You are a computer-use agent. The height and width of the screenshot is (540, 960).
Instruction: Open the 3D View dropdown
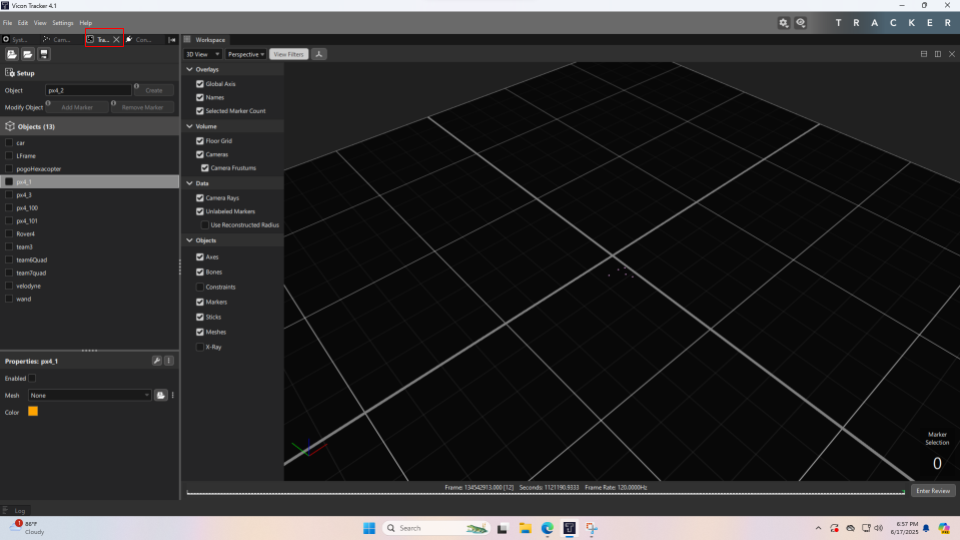pyautogui.click(x=203, y=54)
